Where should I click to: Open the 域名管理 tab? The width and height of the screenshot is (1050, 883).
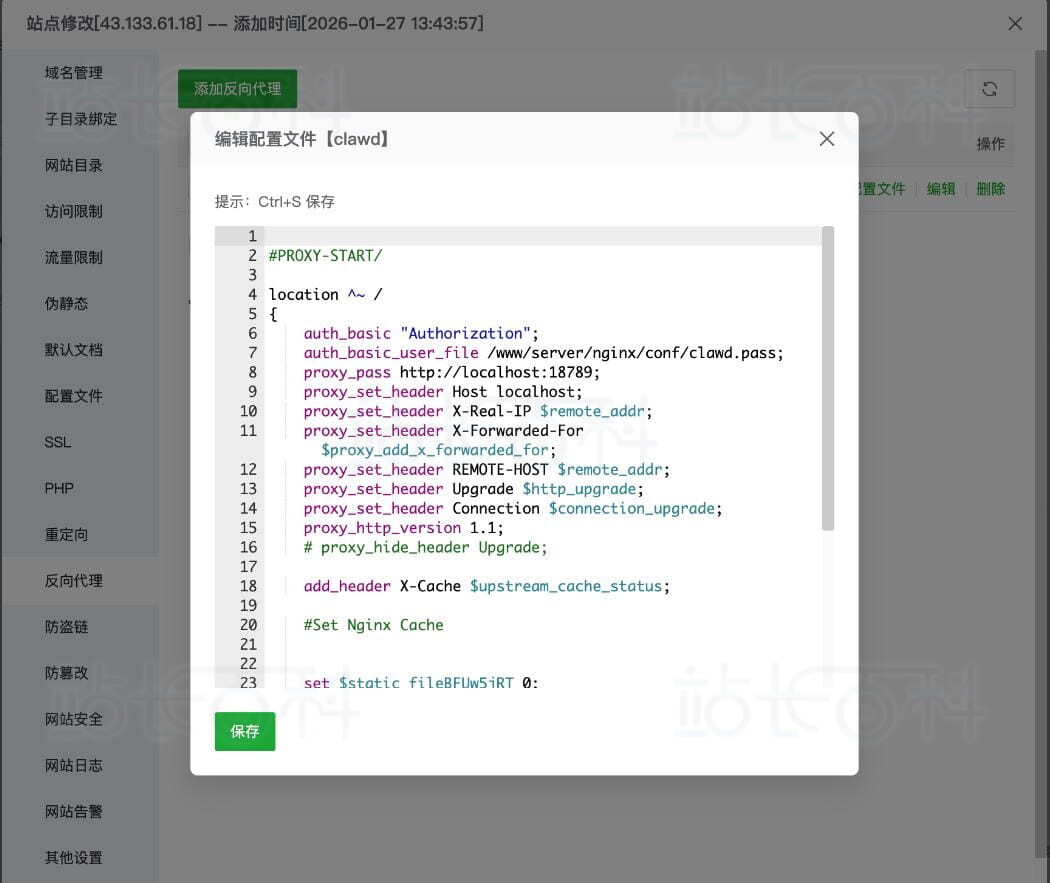pos(74,73)
